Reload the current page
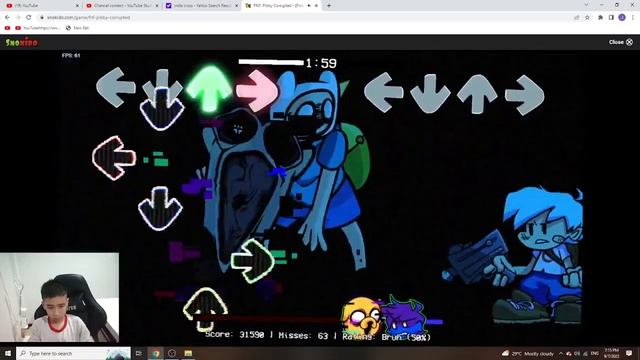Image resolution: width=640 pixels, height=360 pixels. point(29,18)
